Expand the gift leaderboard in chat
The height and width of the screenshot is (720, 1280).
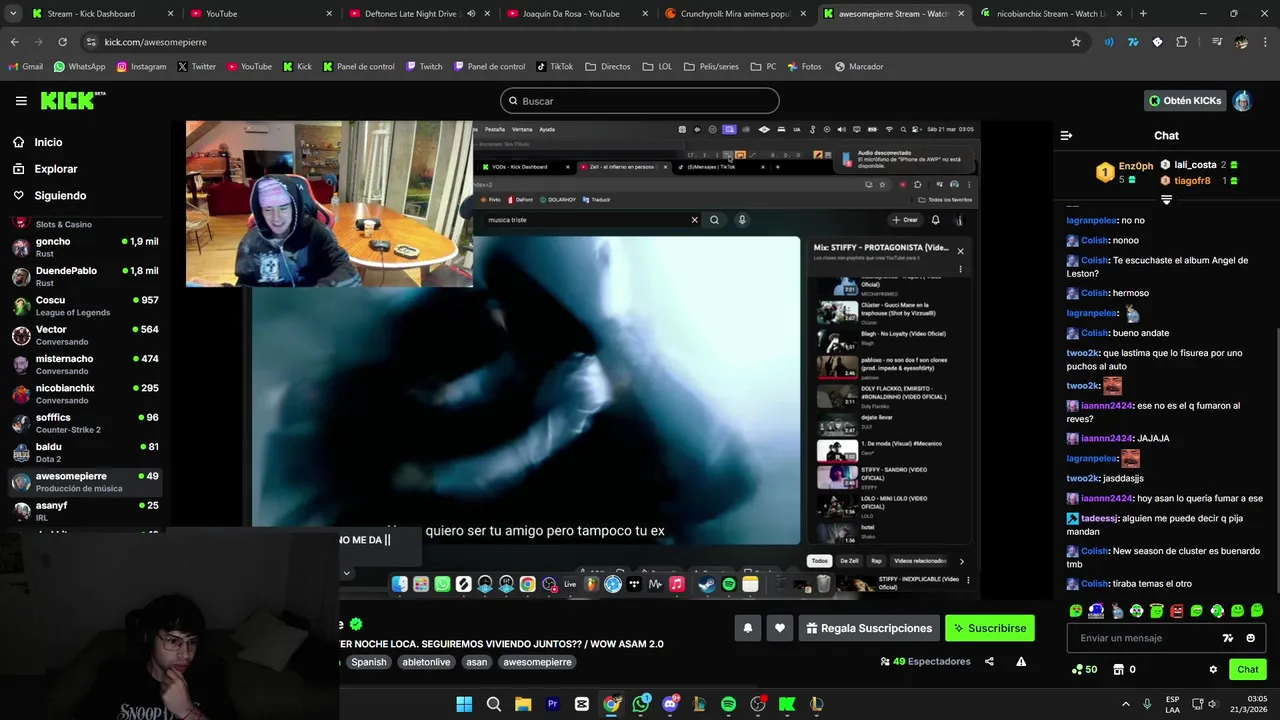[x=1166, y=199]
